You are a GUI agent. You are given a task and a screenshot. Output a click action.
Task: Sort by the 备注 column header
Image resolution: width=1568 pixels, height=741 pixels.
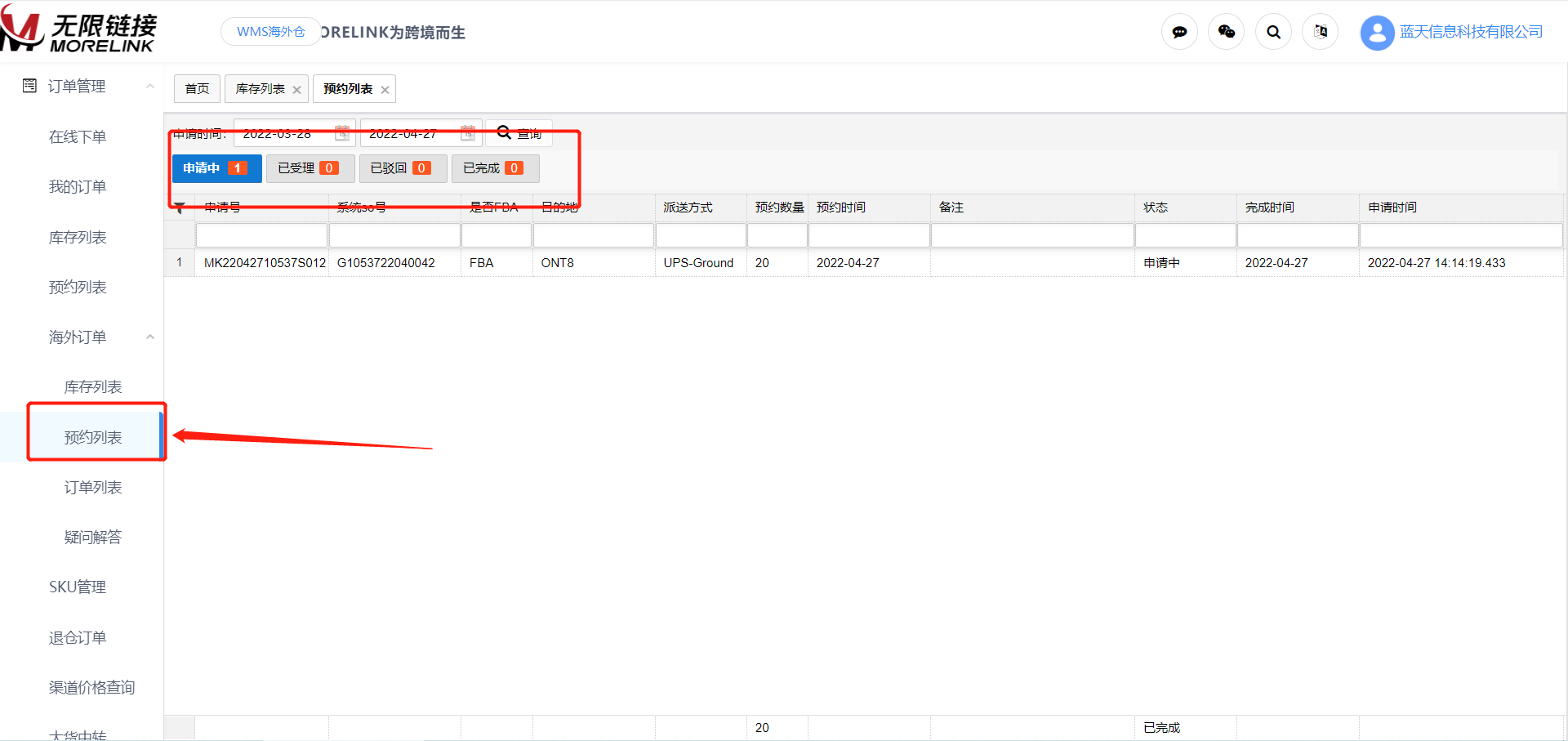[x=1032, y=208]
